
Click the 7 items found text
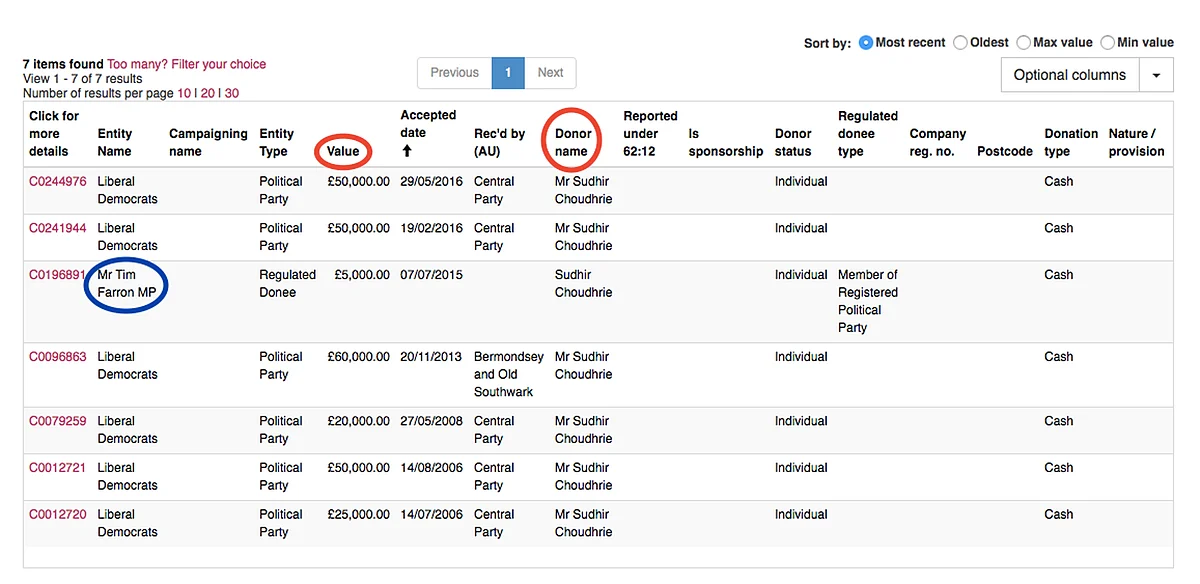(x=63, y=64)
